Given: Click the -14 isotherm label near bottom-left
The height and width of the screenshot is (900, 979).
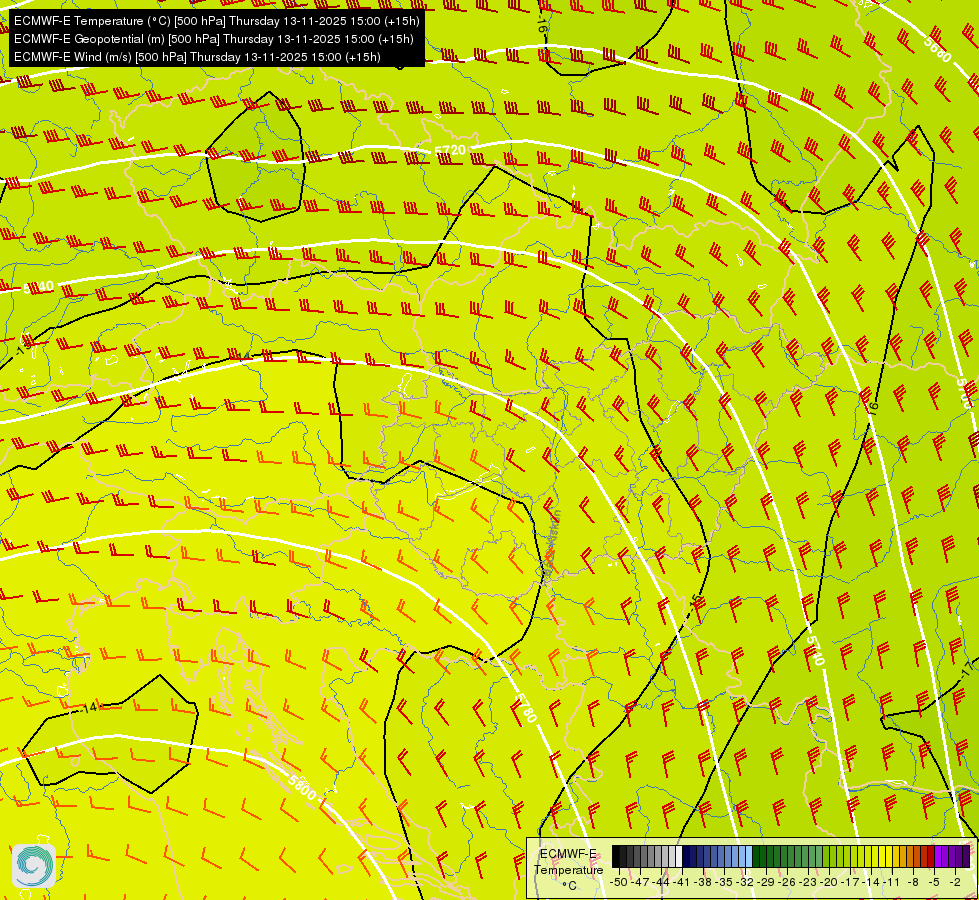Looking at the screenshot, I should [x=89, y=707].
